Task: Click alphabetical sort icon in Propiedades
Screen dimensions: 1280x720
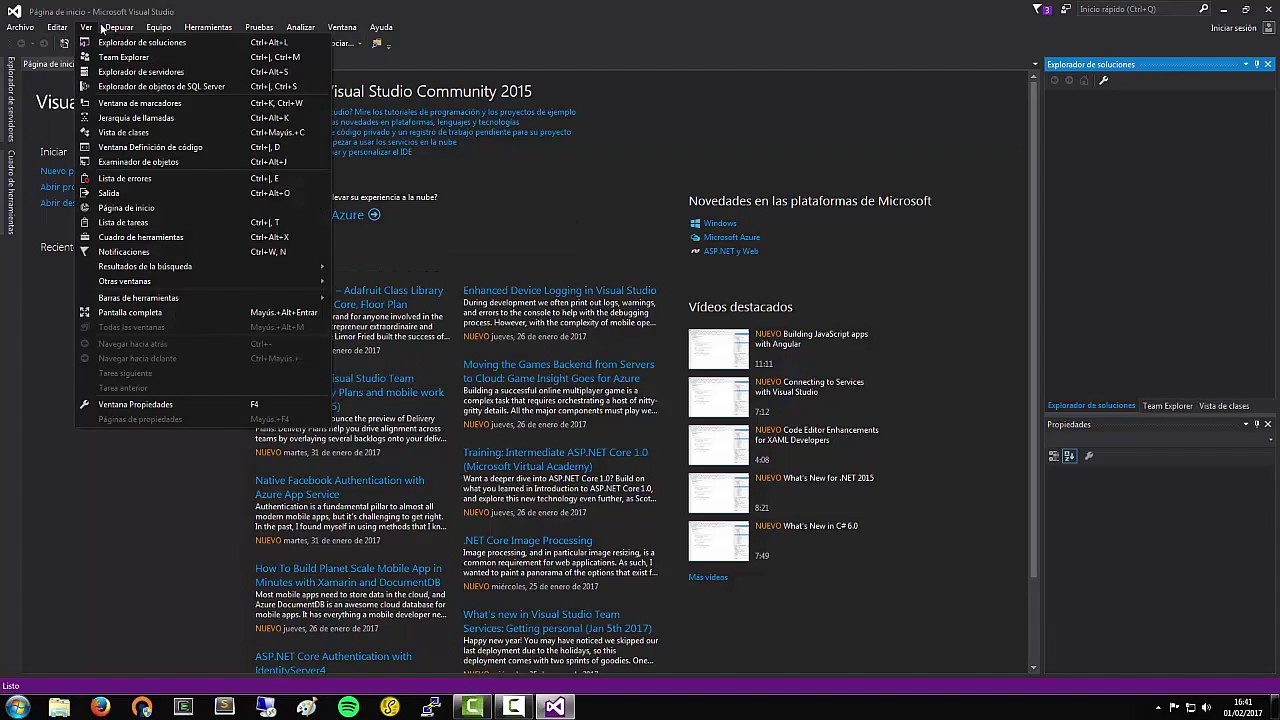Action: coord(1069,456)
